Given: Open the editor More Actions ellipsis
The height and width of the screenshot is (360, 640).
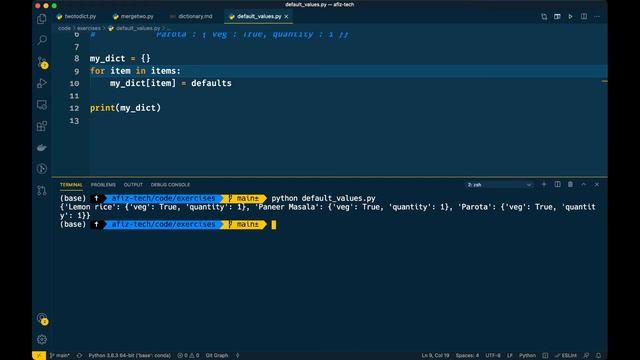Looking at the screenshot, I should pyautogui.click(x=597, y=17).
